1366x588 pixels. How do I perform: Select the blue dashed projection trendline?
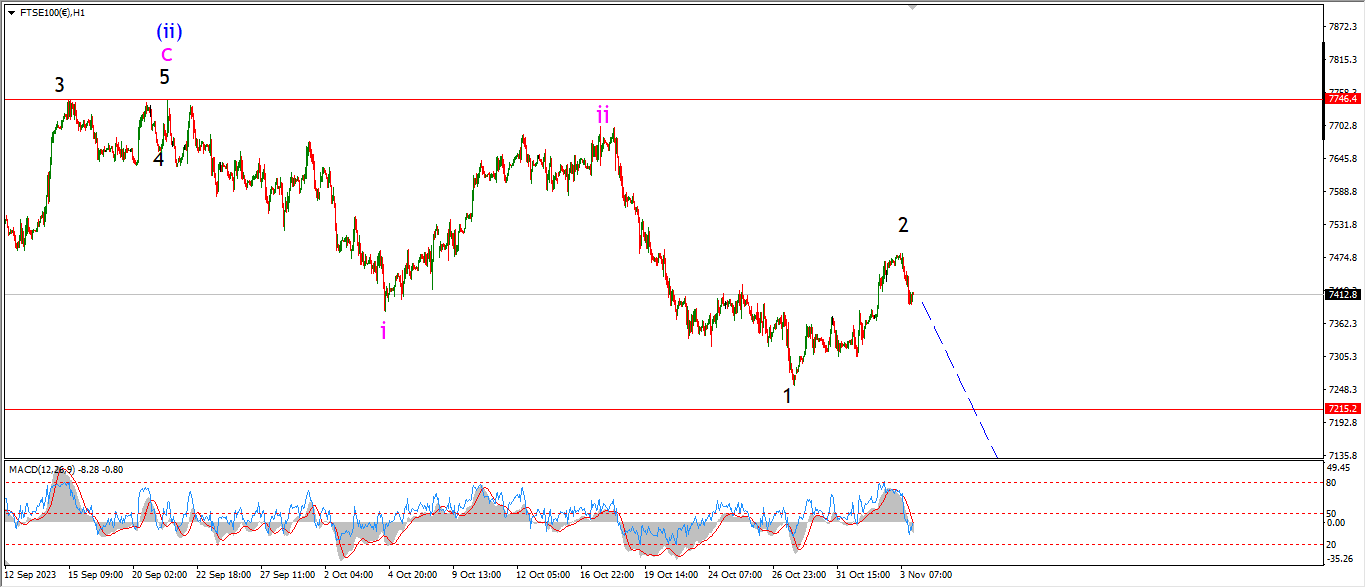click(960, 380)
